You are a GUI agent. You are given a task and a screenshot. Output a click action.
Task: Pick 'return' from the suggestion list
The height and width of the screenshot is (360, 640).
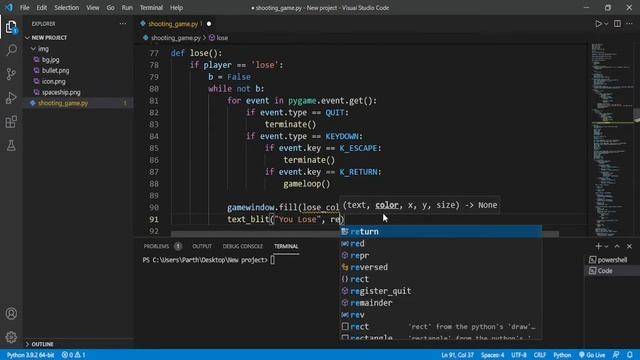click(x=441, y=231)
